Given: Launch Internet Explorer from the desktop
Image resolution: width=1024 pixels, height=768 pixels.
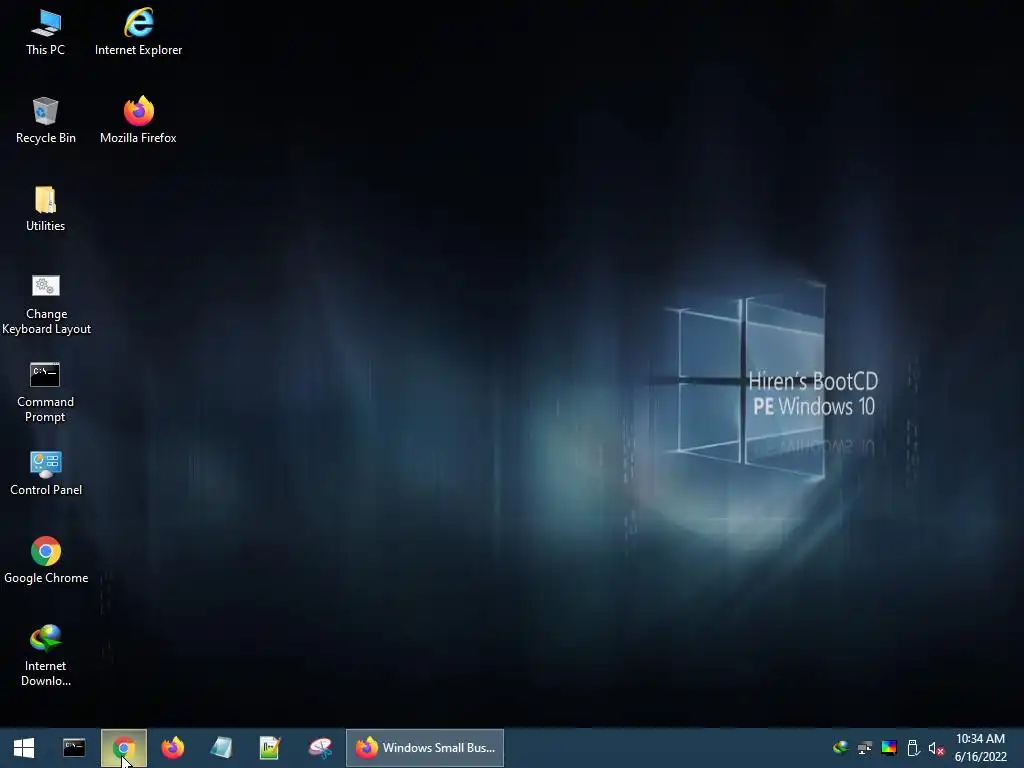Looking at the screenshot, I should pyautogui.click(x=138, y=33).
